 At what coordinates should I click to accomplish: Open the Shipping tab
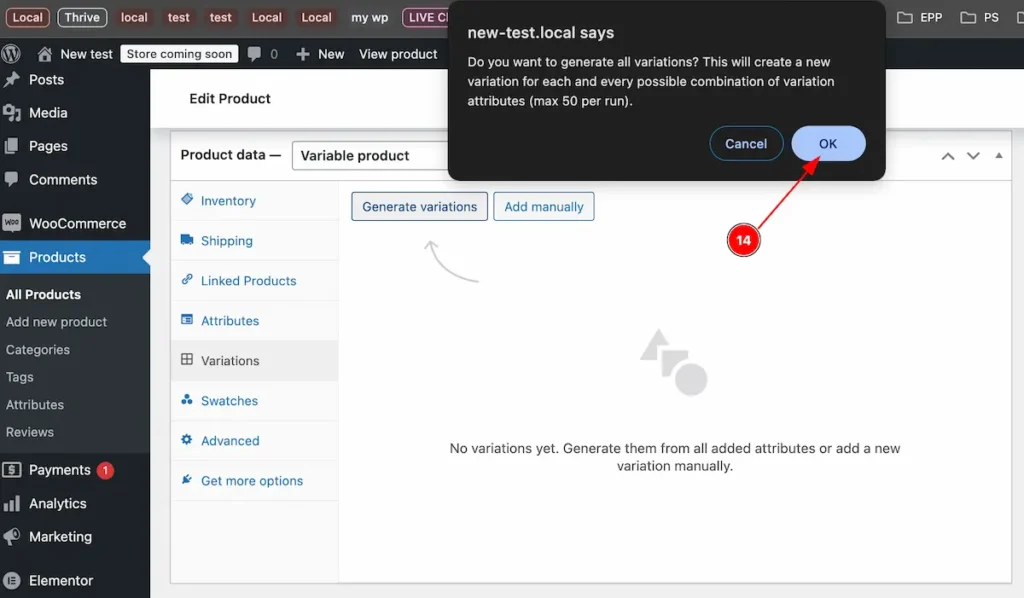(255, 240)
